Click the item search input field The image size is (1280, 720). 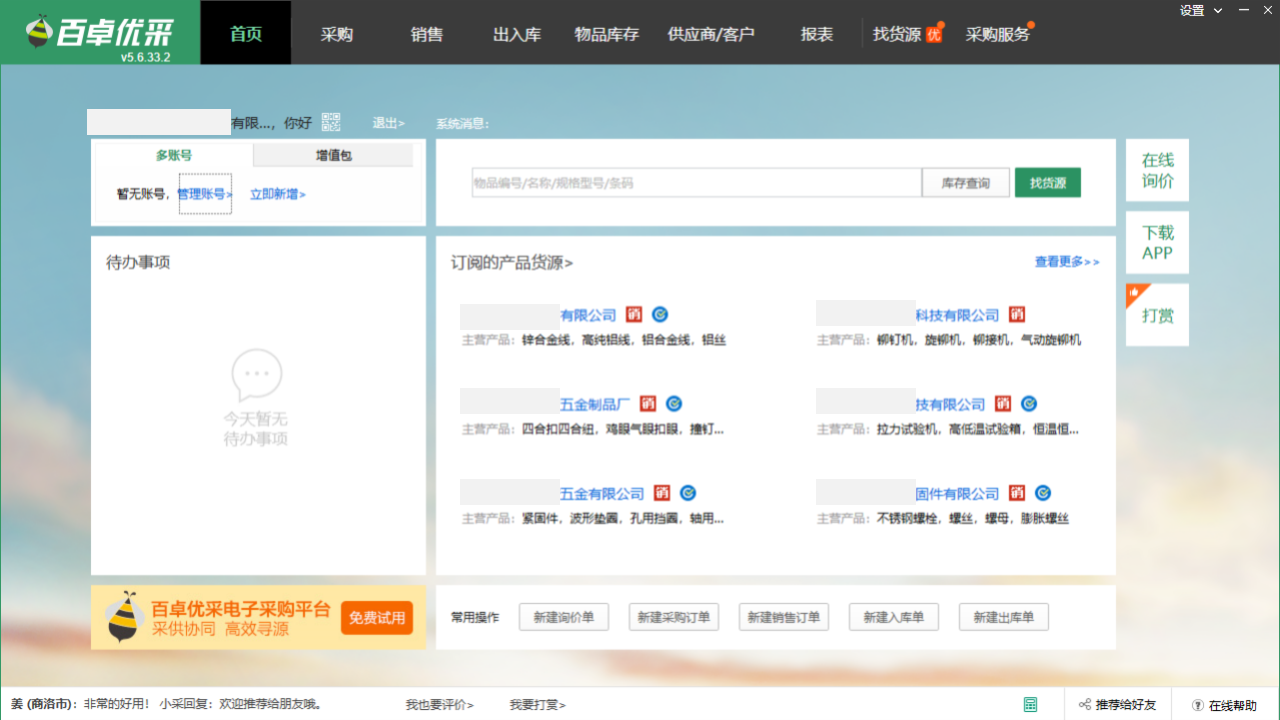[x=696, y=183]
